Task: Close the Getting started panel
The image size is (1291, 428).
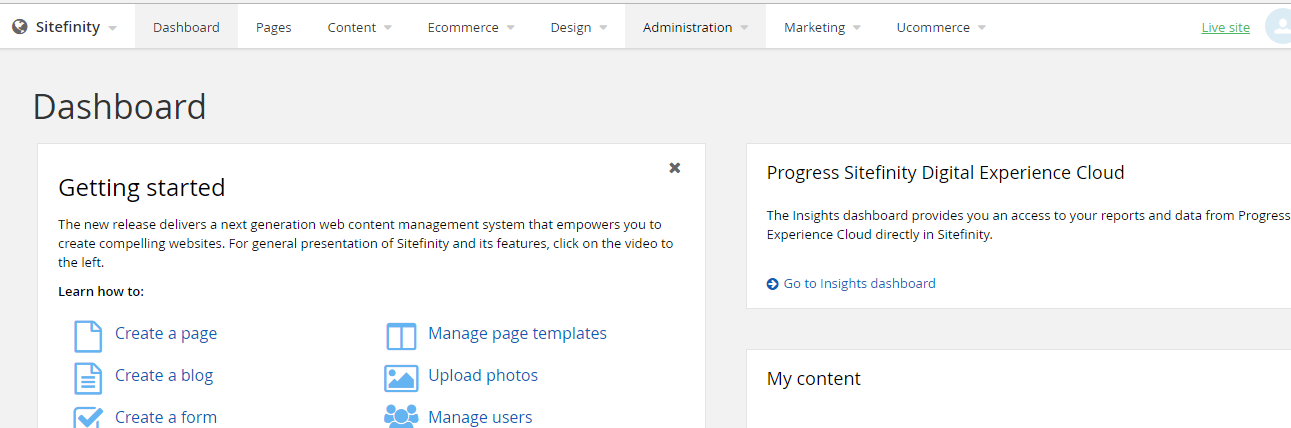Action: [675, 168]
